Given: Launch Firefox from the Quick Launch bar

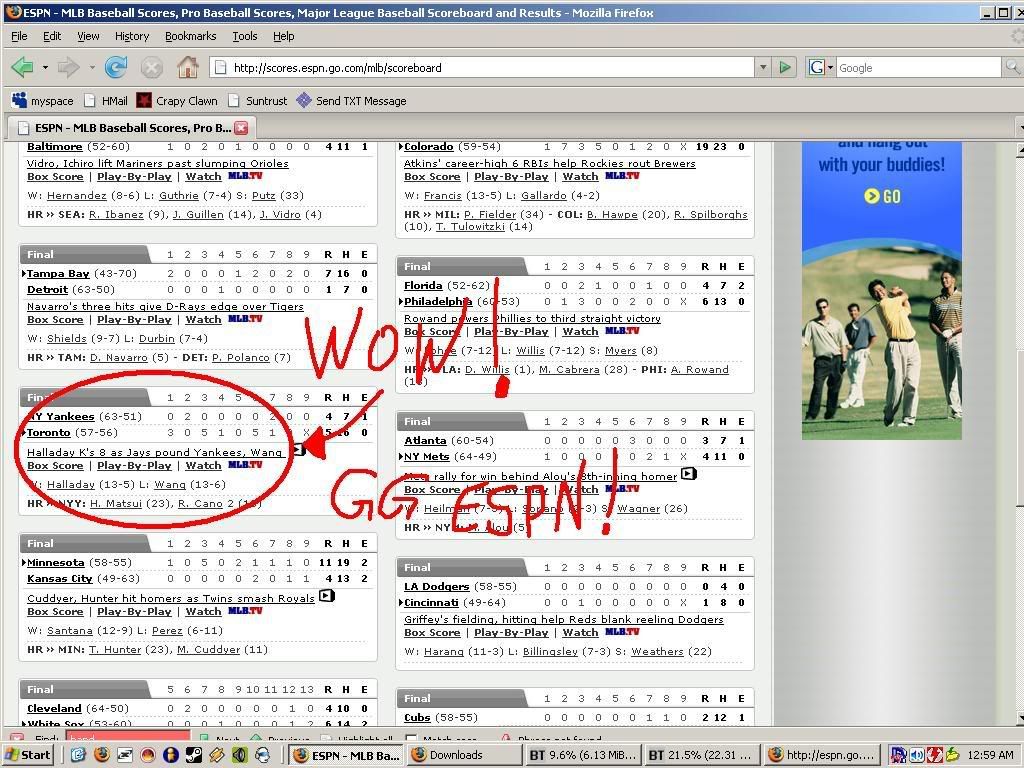Looking at the screenshot, I should point(101,755).
